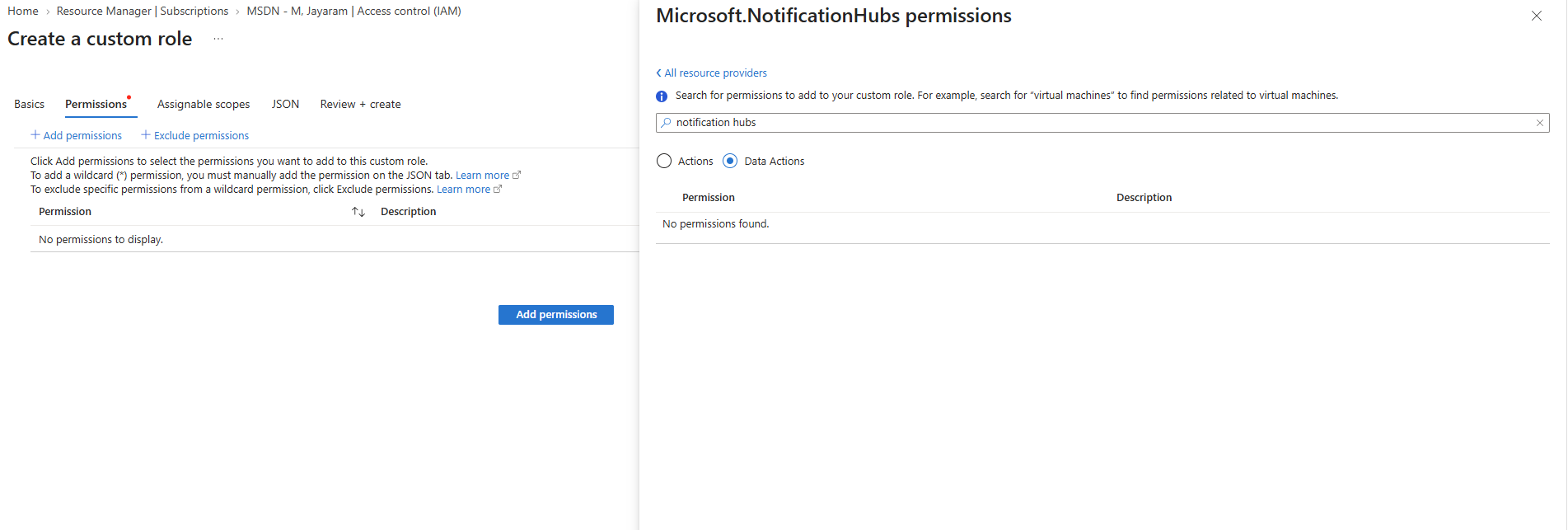Click the + Add permissions toolbar link
This screenshot has height=530, width=1568.
coord(77,135)
